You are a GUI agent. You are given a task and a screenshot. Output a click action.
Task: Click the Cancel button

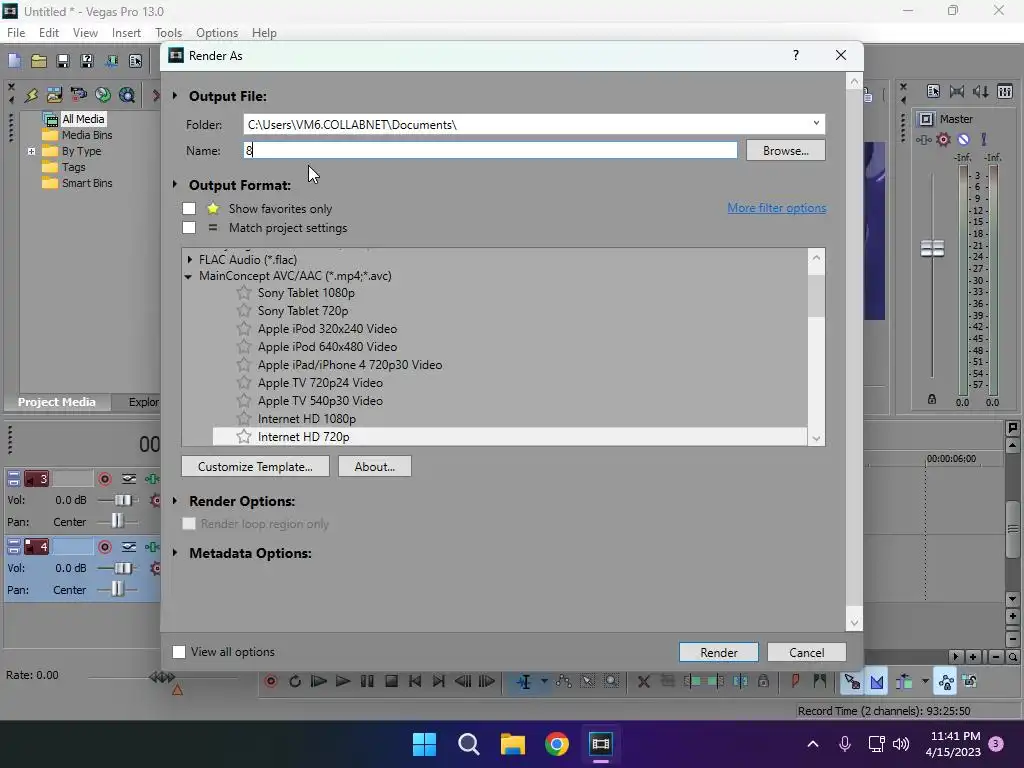pyautogui.click(x=807, y=652)
